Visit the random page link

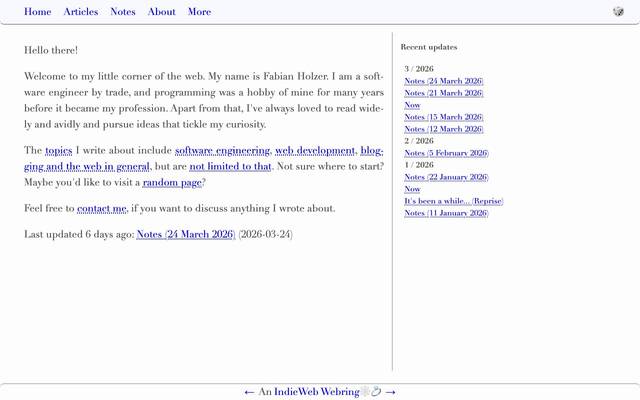(x=172, y=182)
